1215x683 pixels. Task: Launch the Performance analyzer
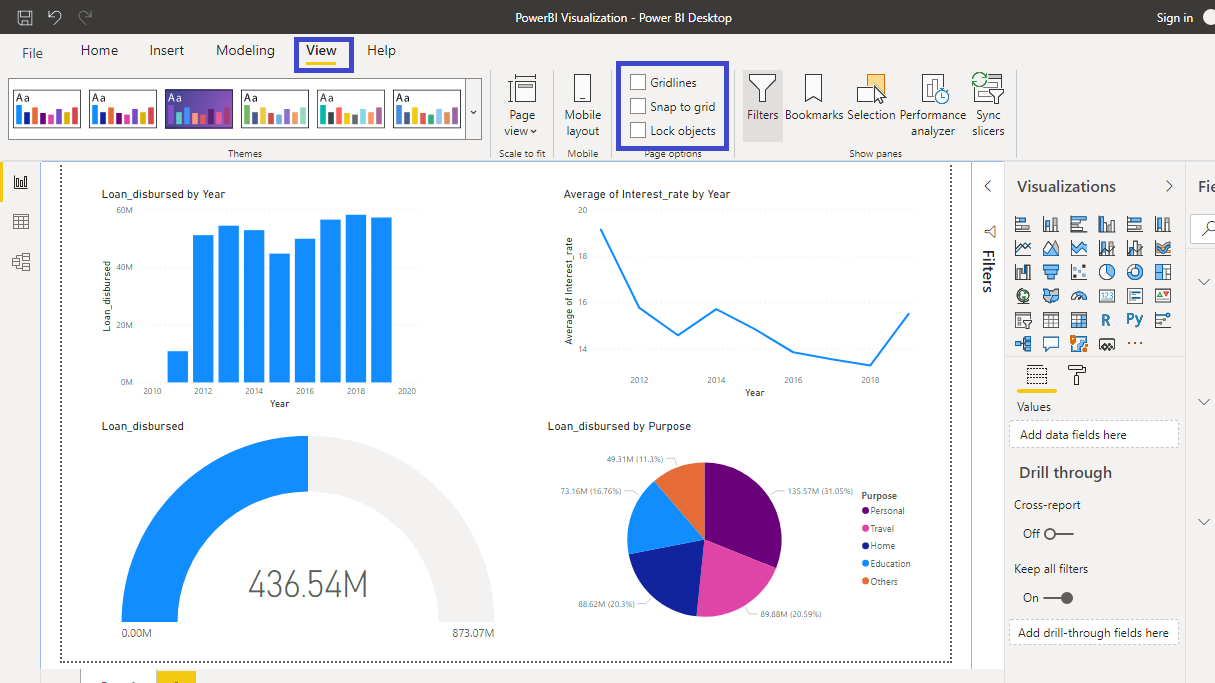[932, 104]
